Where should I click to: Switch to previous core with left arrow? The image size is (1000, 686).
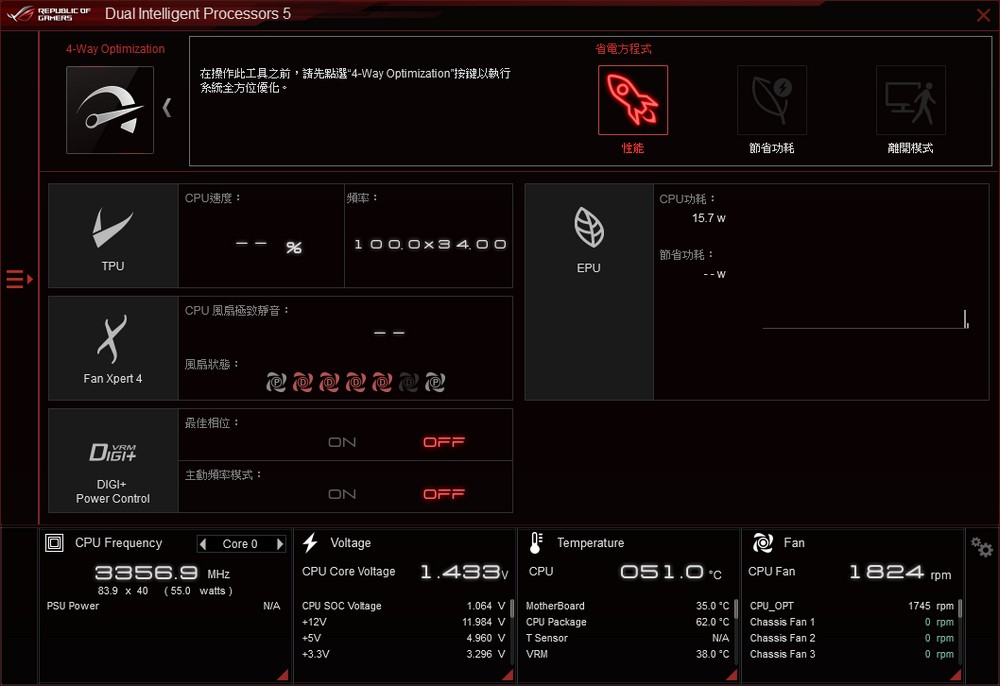click(203, 544)
